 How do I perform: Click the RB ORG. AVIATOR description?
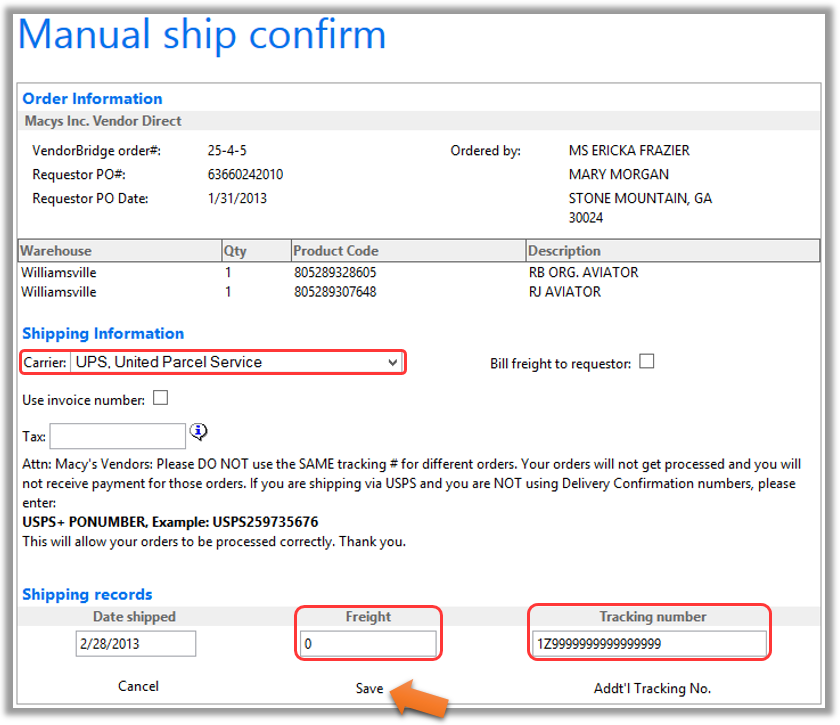[x=583, y=273]
